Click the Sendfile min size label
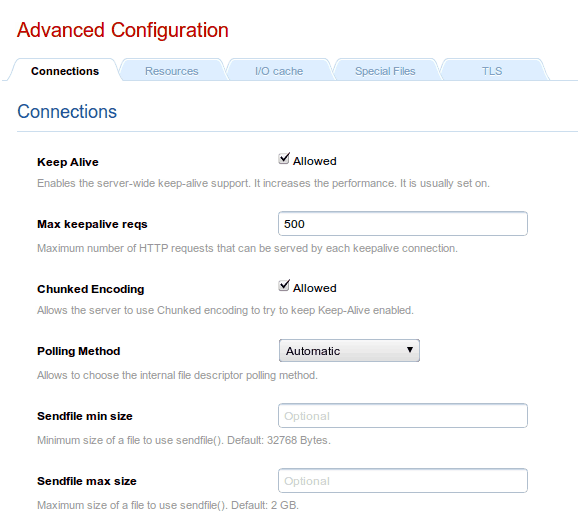 [x=85, y=416]
